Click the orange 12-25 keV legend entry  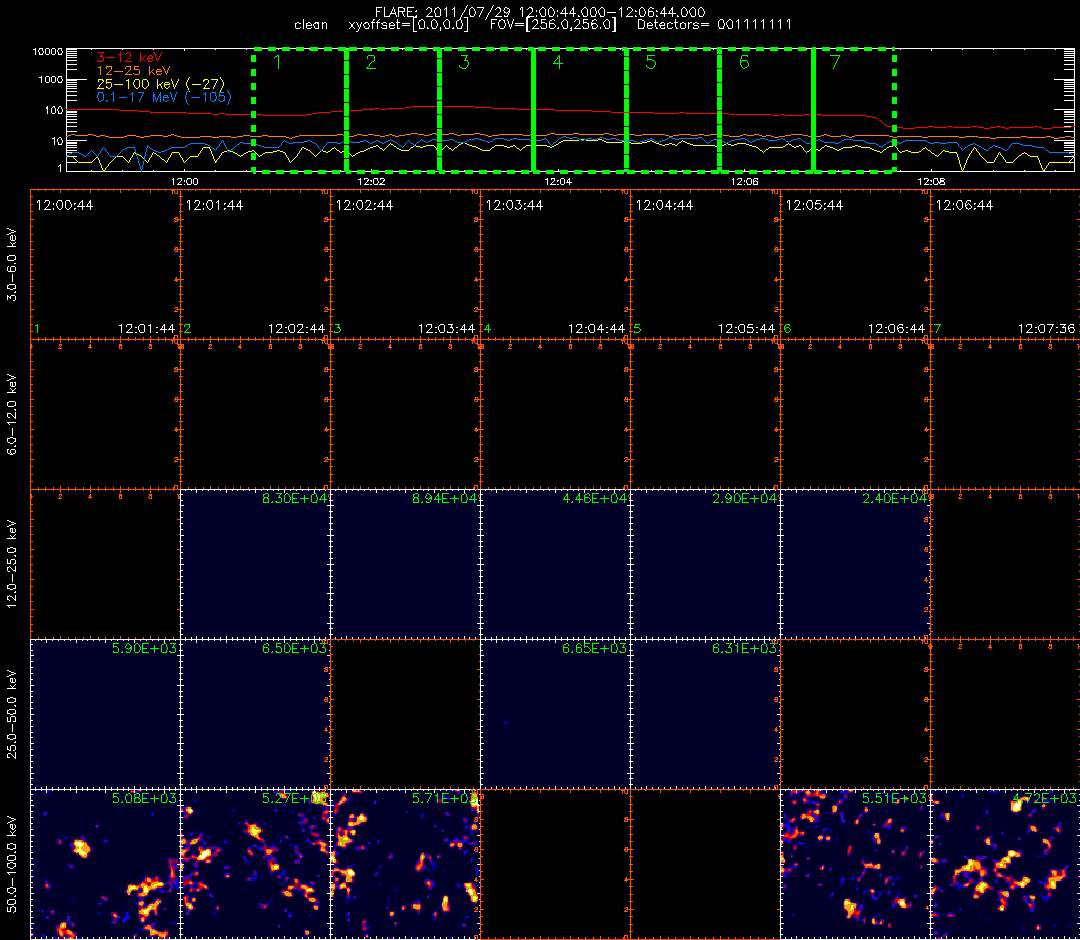(x=133, y=70)
